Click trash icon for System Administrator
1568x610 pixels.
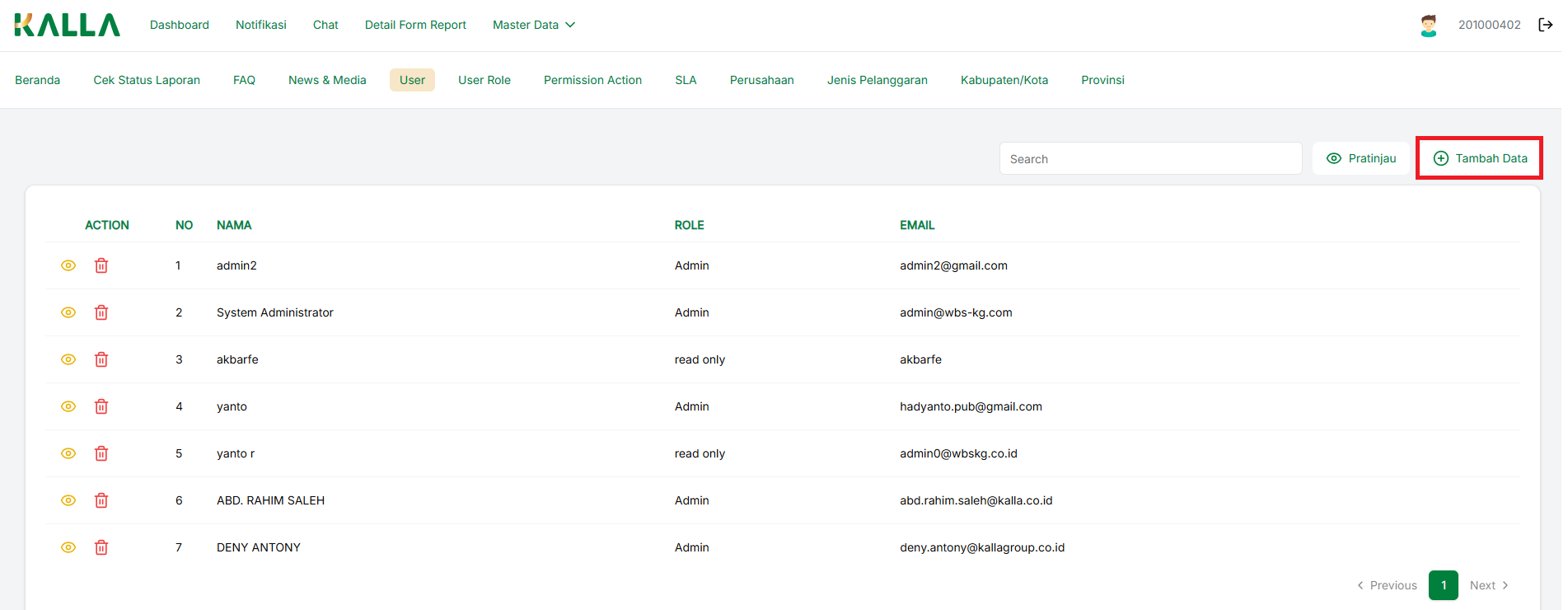(x=101, y=312)
